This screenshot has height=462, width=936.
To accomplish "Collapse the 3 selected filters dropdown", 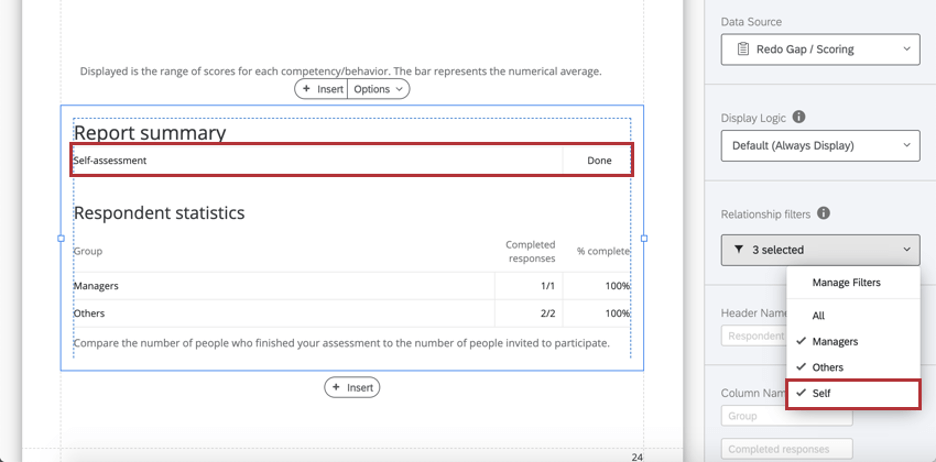I will 820,250.
